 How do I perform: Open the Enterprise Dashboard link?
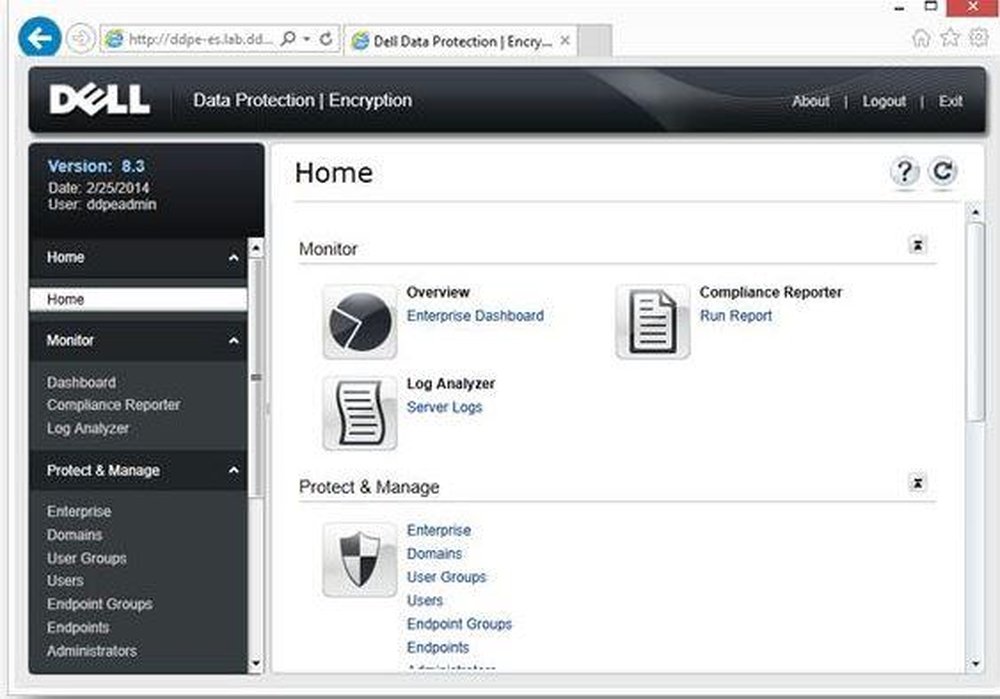475,316
